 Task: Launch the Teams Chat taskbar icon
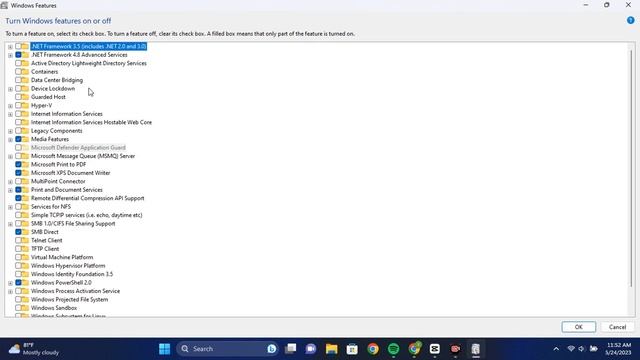point(311,349)
